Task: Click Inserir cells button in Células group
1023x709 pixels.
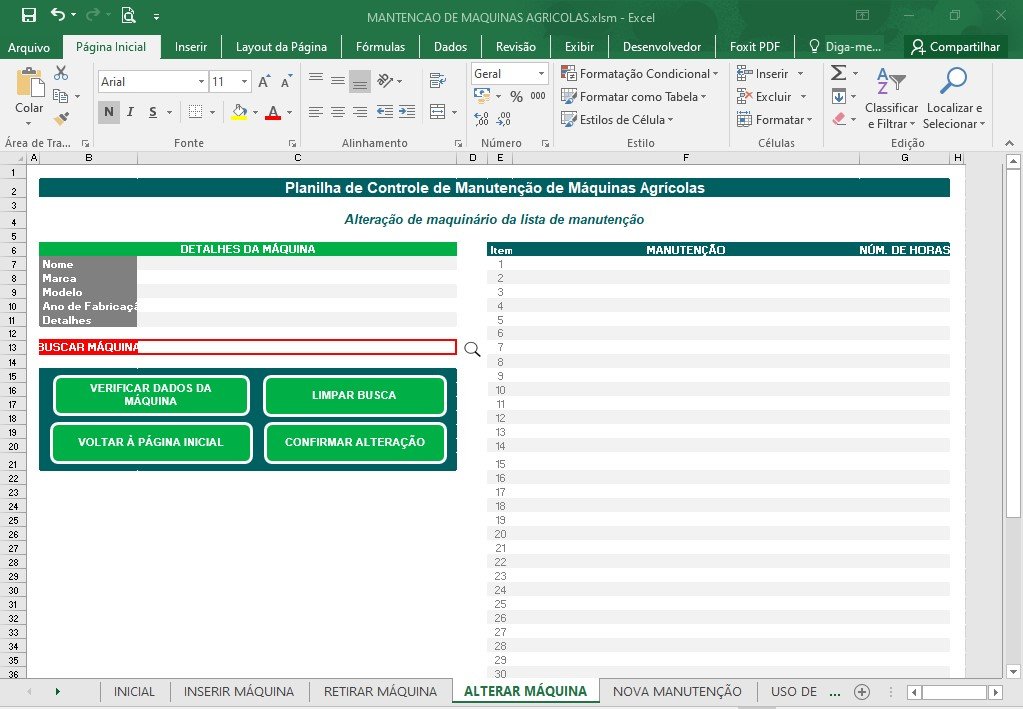Action: pos(763,74)
